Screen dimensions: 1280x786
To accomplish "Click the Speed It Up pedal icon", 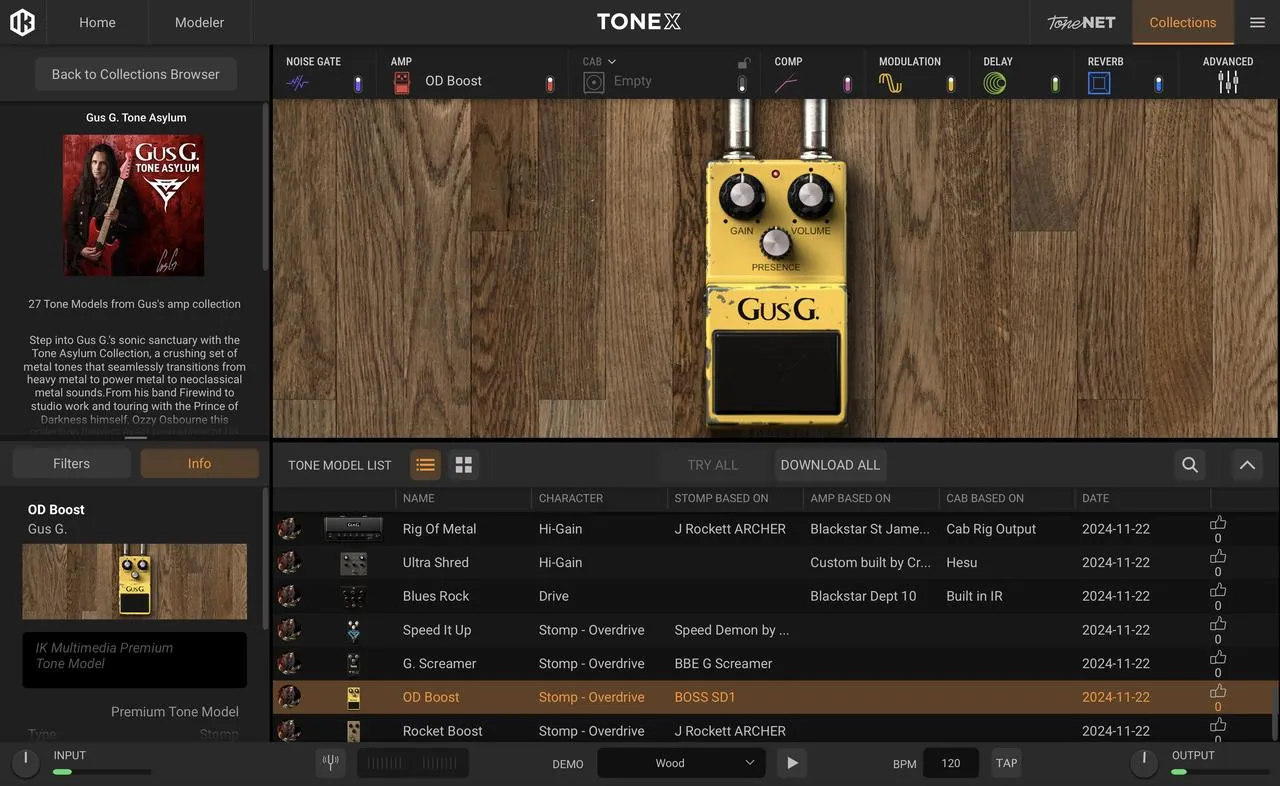I will coord(353,630).
